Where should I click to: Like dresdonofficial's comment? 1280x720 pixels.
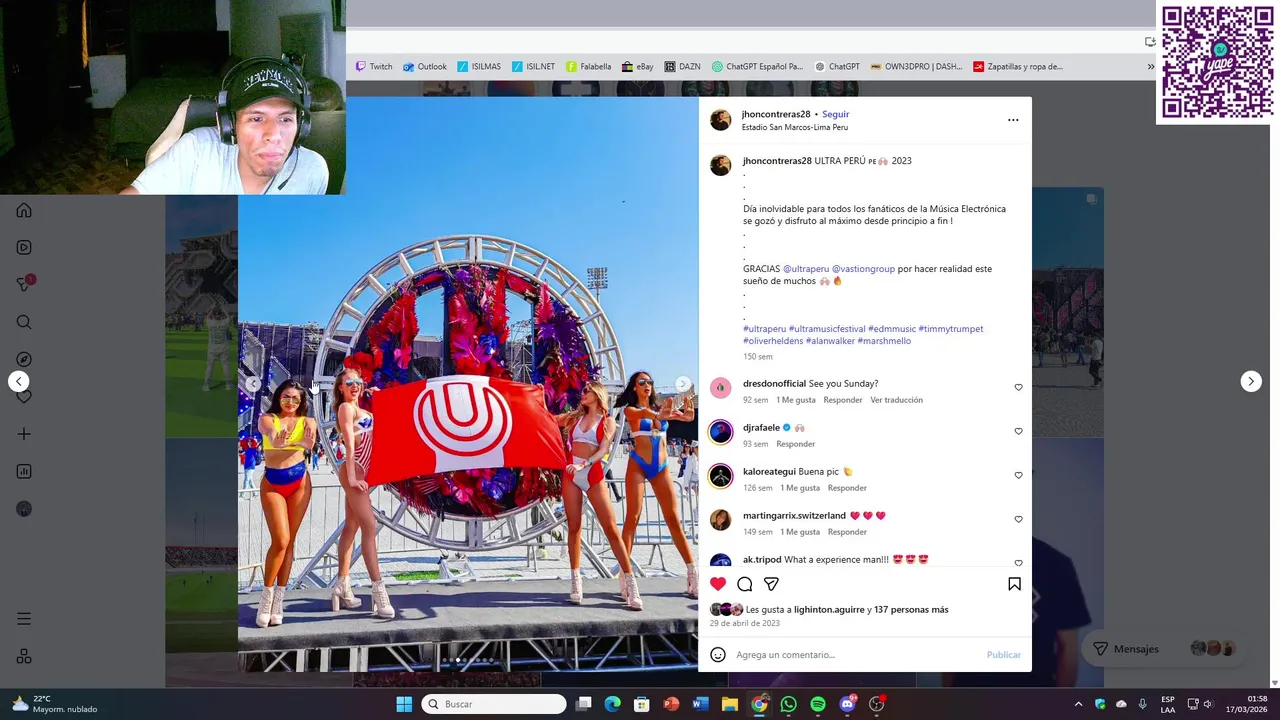(x=1018, y=387)
